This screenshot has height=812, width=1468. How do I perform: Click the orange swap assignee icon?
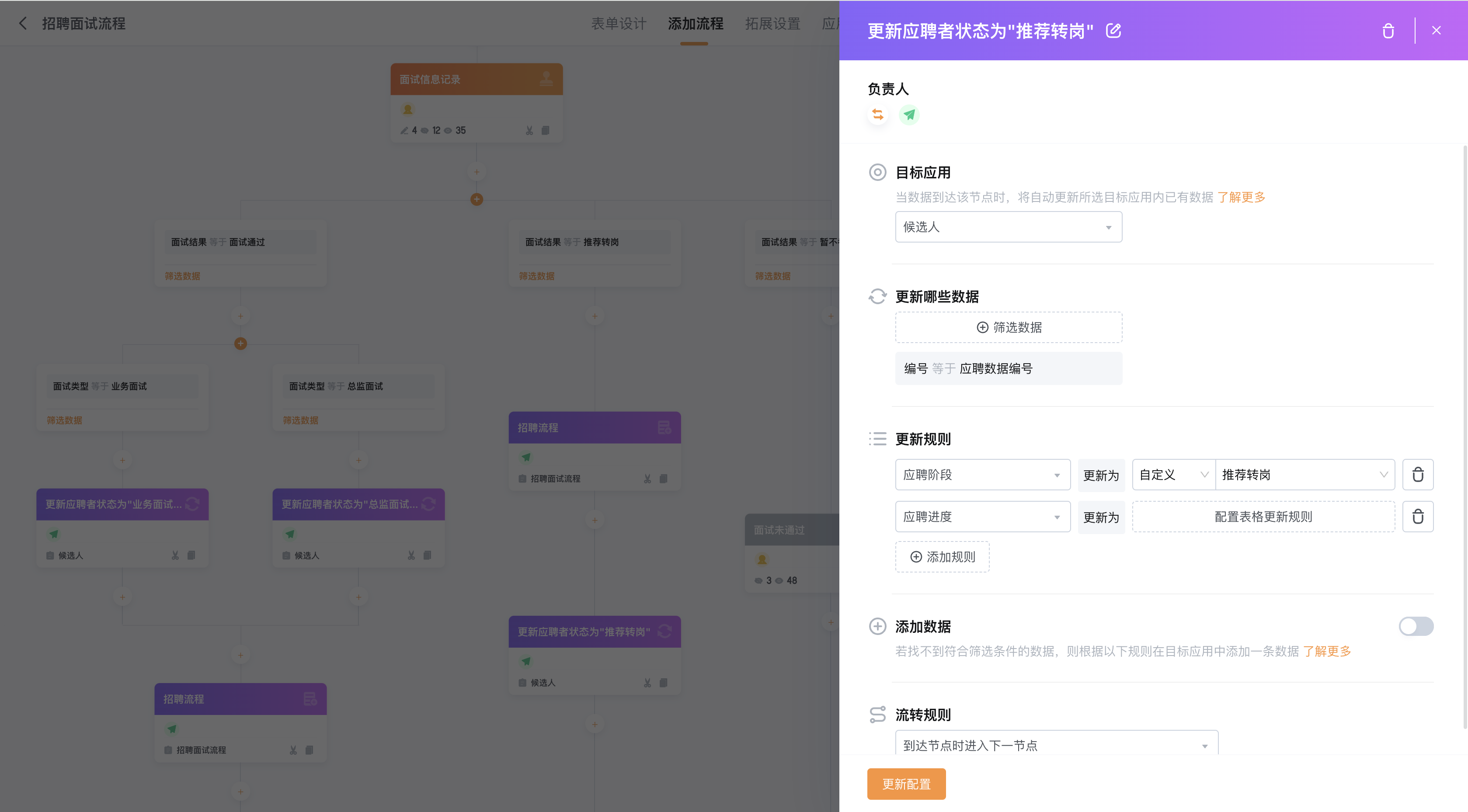[x=878, y=115]
